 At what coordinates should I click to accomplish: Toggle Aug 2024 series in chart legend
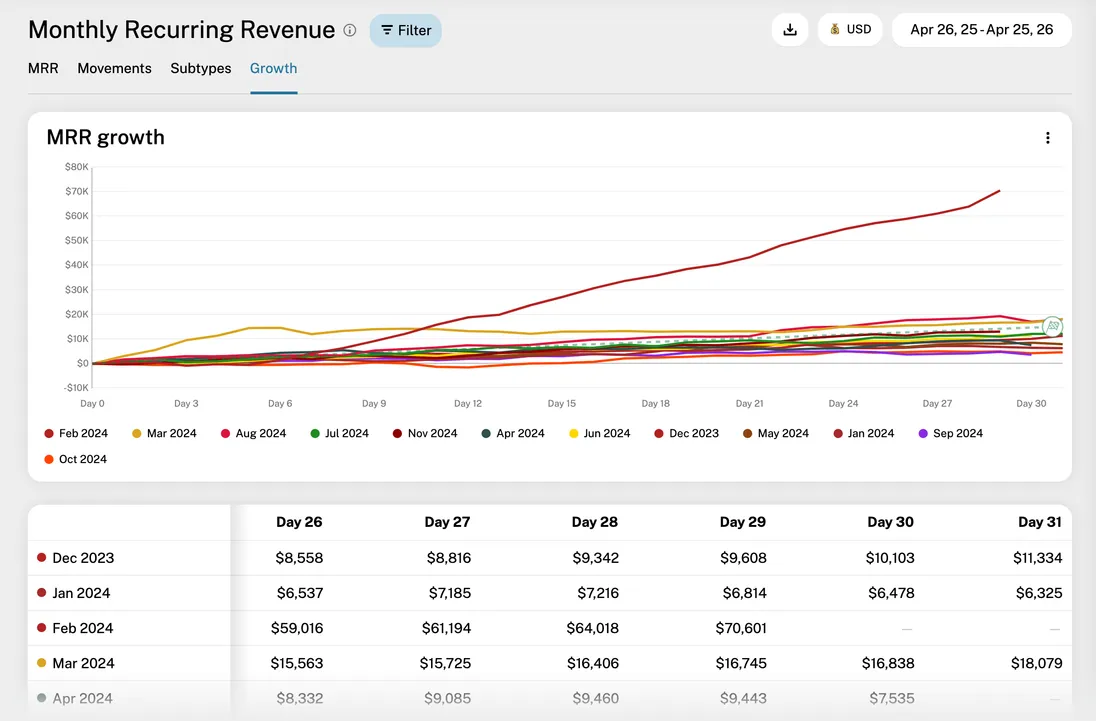point(253,433)
